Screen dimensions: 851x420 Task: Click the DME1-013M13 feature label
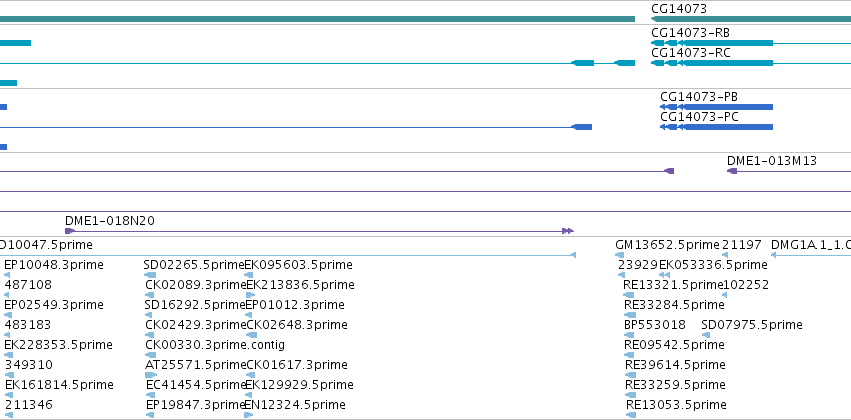pos(772,161)
